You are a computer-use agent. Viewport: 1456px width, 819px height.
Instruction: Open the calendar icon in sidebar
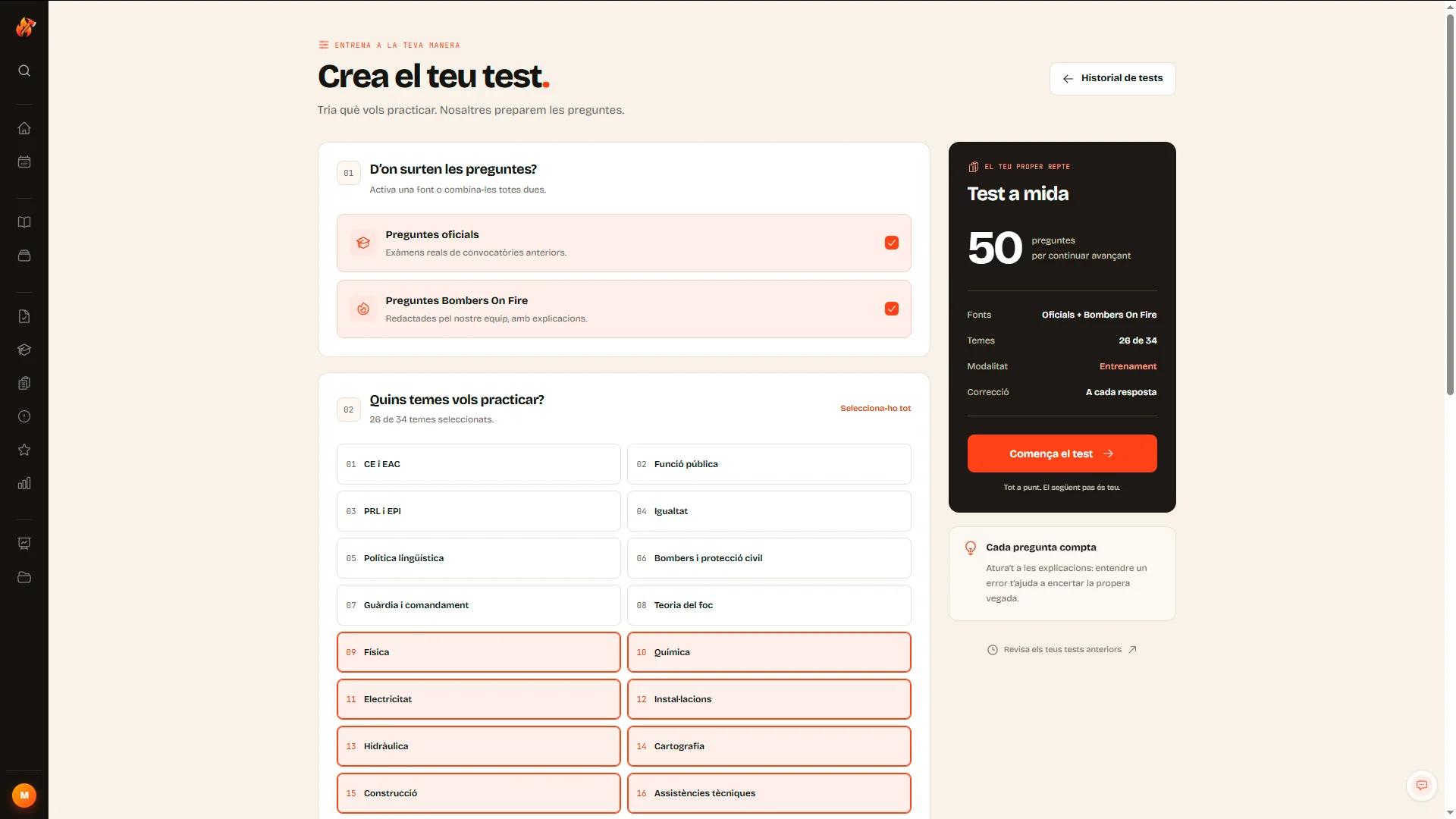(x=24, y=162)
